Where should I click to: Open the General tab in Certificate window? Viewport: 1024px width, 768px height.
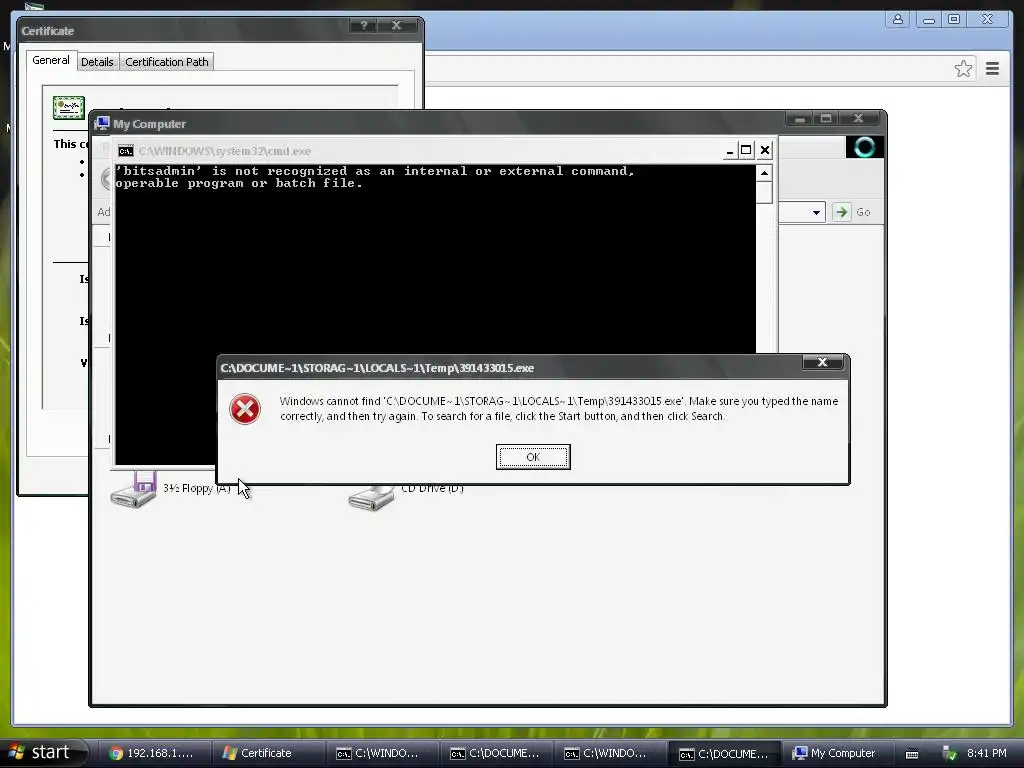click(51, 60)
